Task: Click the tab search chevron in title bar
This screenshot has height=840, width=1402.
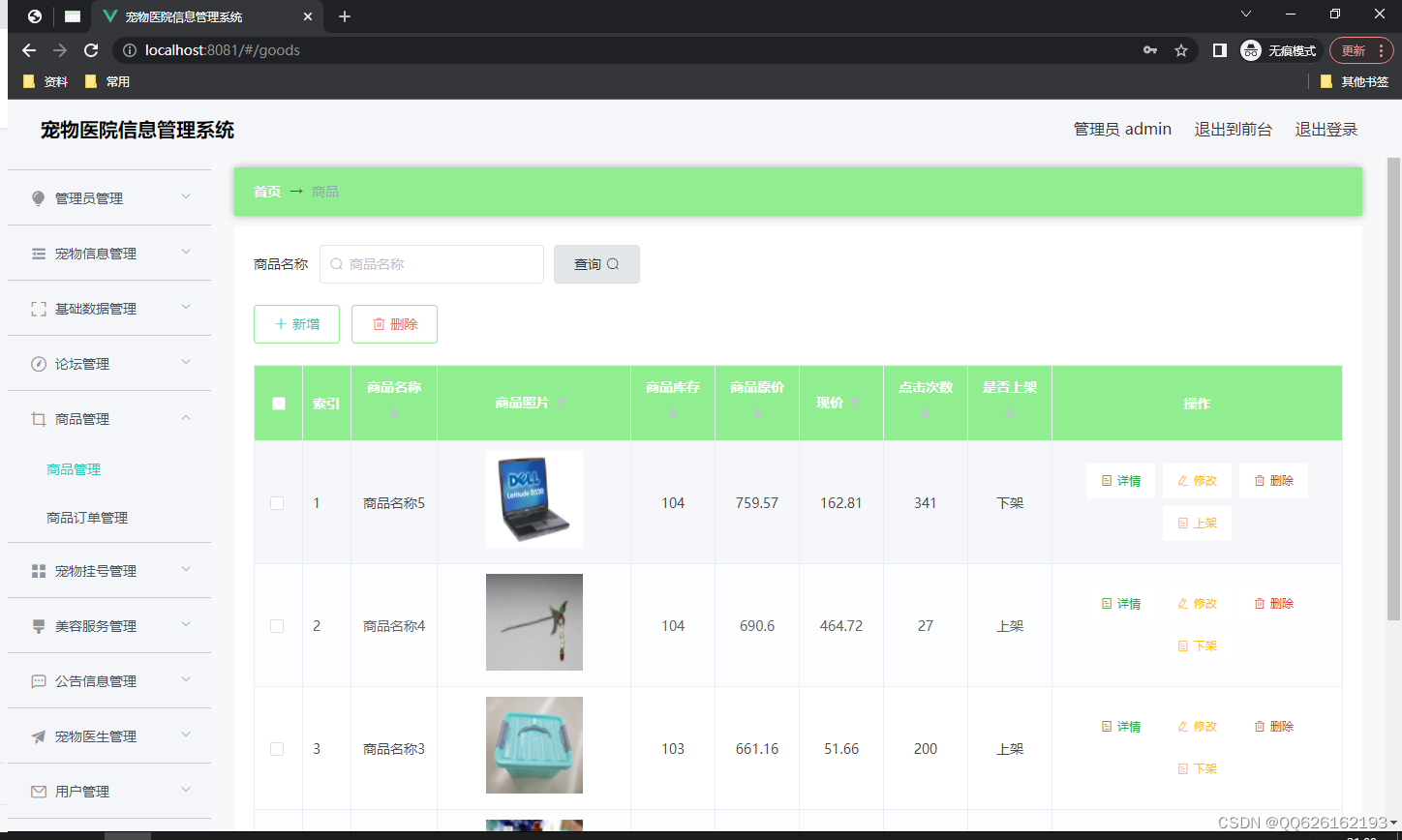Action: (x=1246, y=14)
